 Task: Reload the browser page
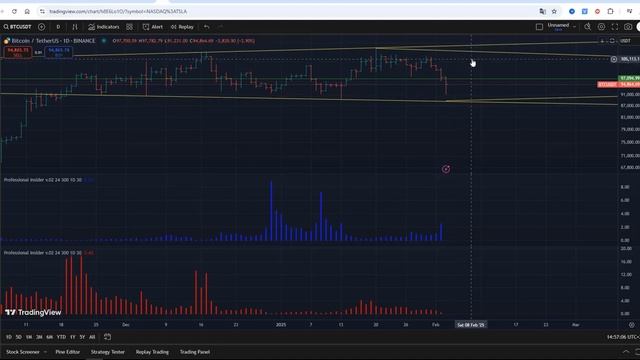coord(14,11)
